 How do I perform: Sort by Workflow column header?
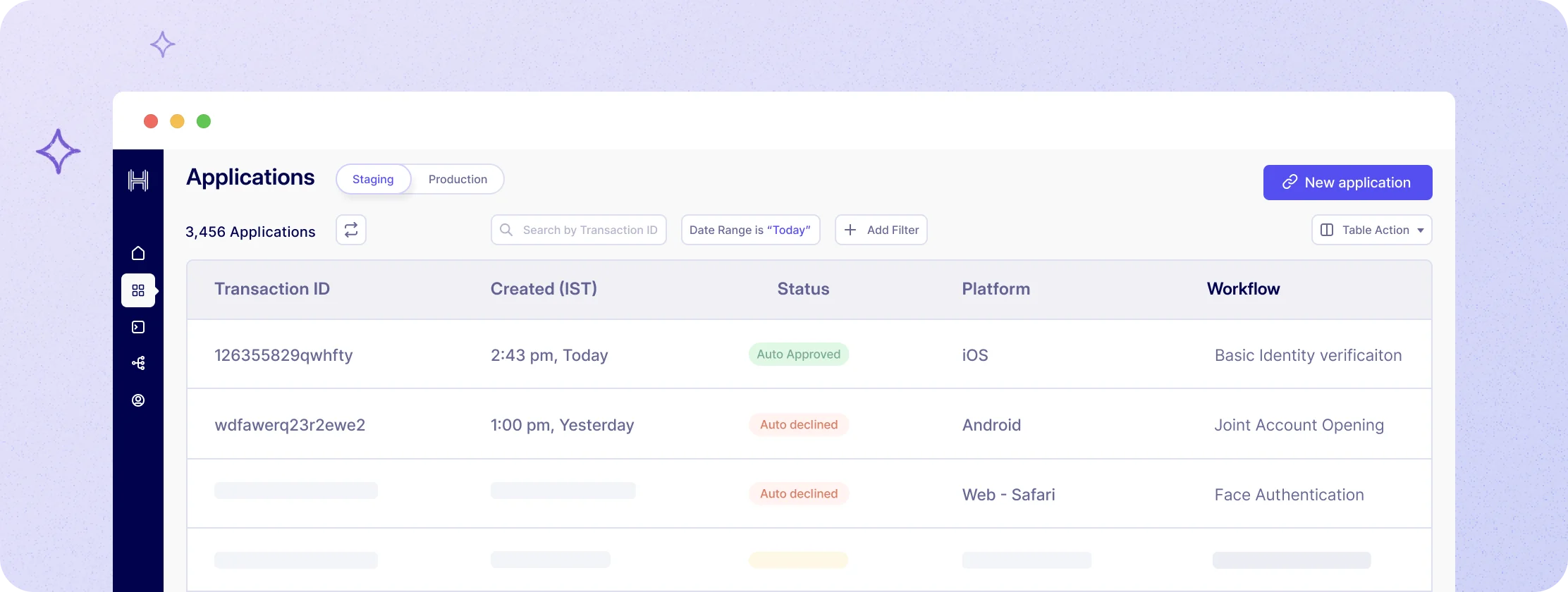coord(1243,289)
